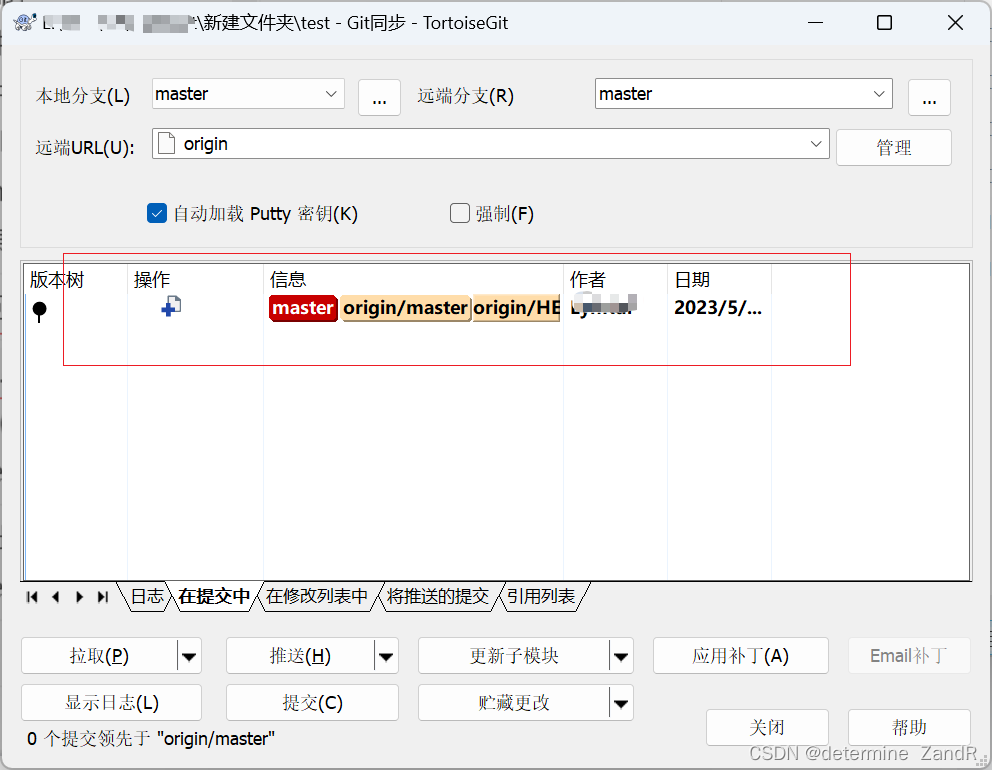Click the 提交(C) button
The image size is (992, 770).
tap(313, 703)
